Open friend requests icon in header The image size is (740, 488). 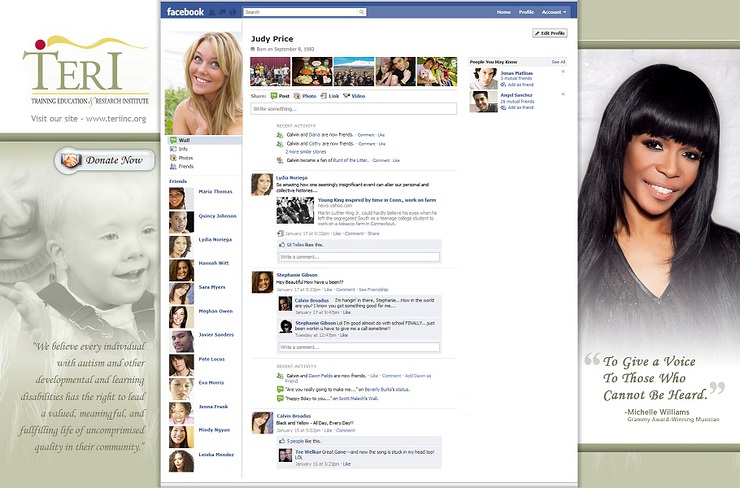pos(212,12)
